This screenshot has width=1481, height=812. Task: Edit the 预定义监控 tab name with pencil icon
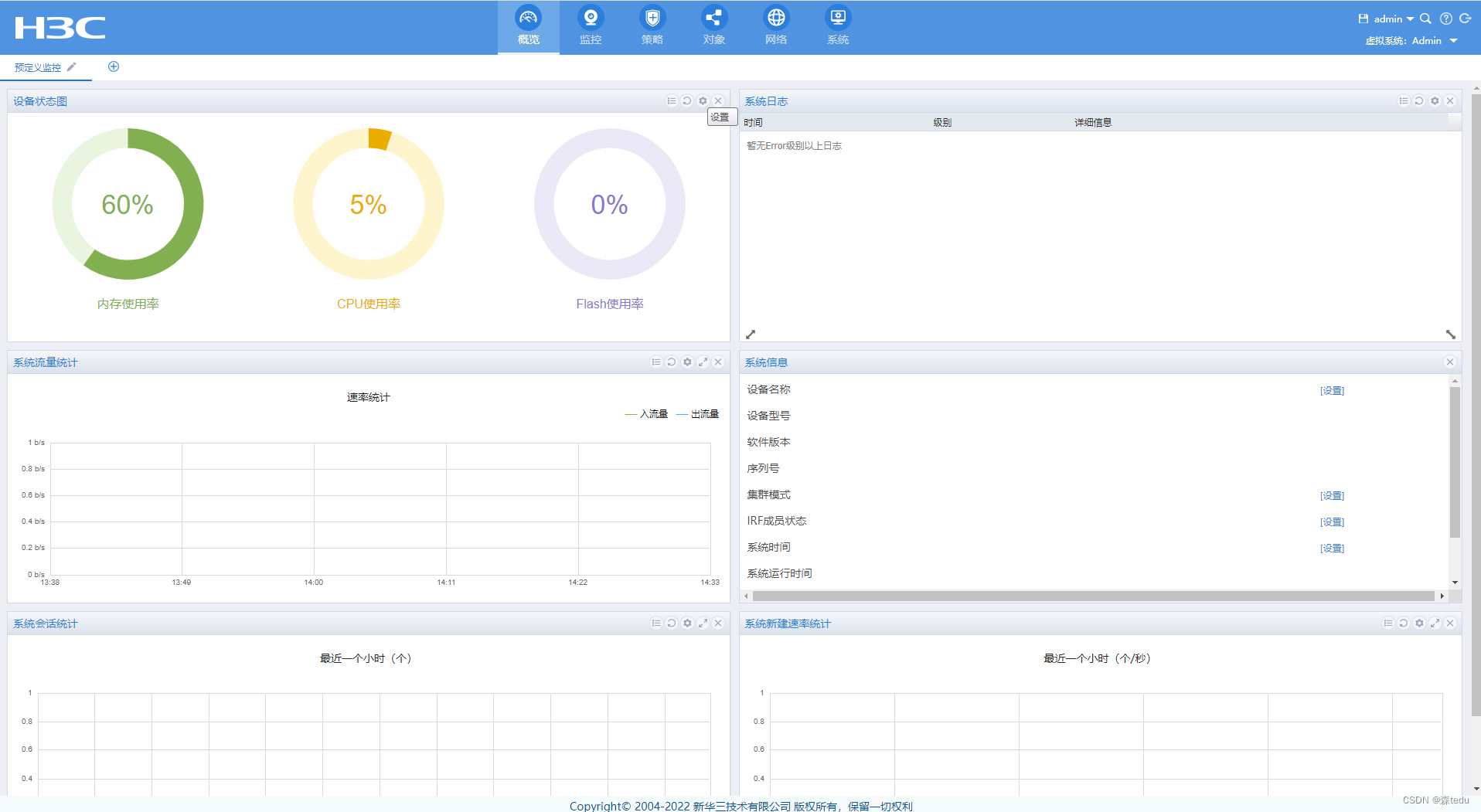[72, 66]
